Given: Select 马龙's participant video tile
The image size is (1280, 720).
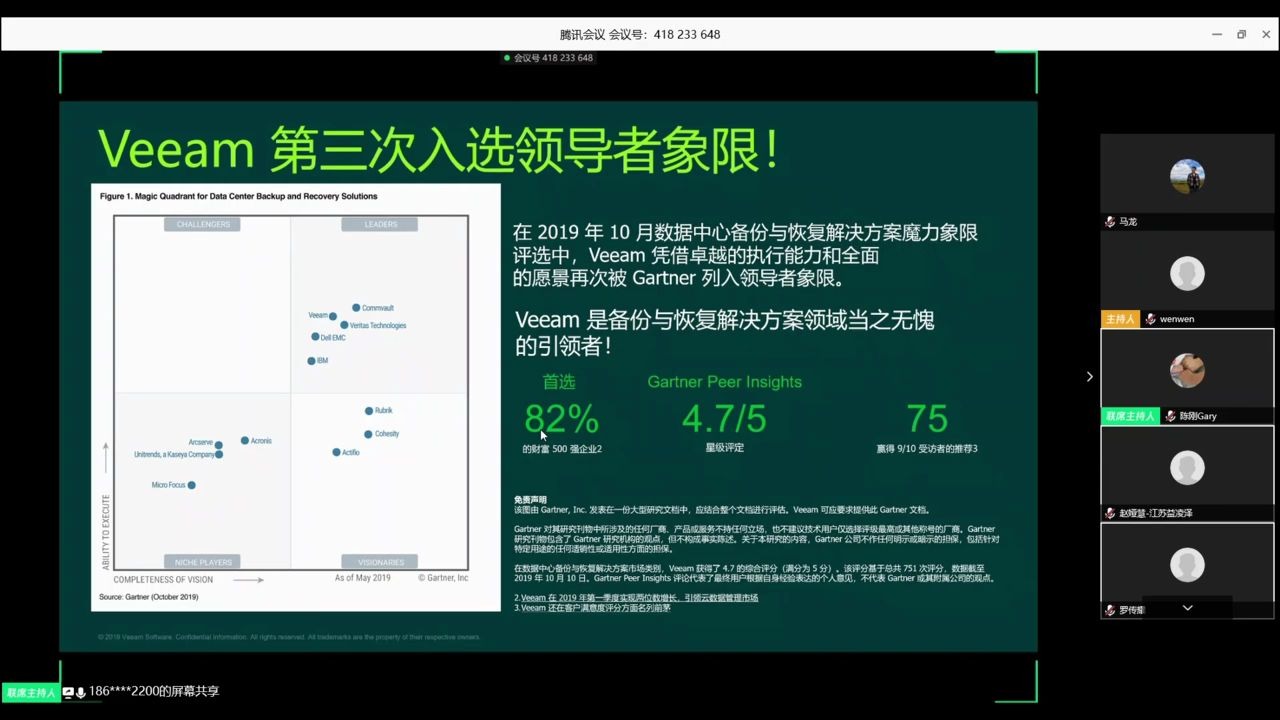Looking at the screenshot, I should click(x=1187, y=182).
